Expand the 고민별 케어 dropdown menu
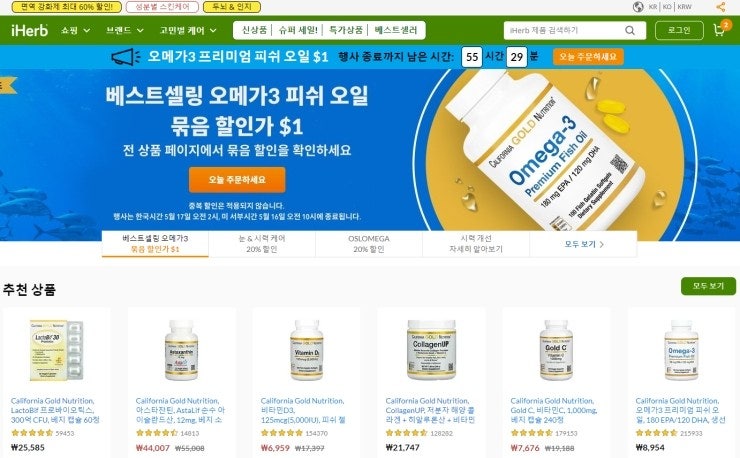740x458 pixels. point(188,30)
